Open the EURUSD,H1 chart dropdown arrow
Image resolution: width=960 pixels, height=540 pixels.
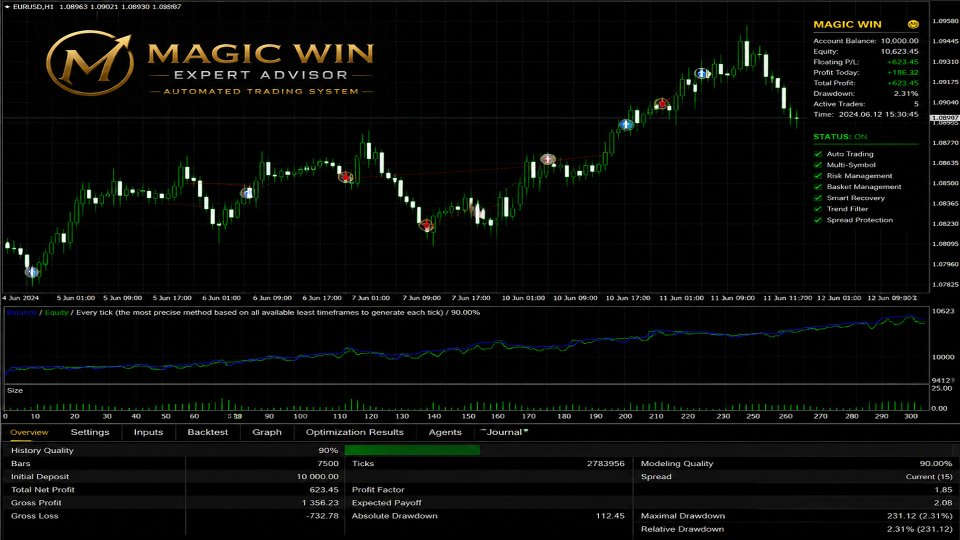click(x=7, y=7)
